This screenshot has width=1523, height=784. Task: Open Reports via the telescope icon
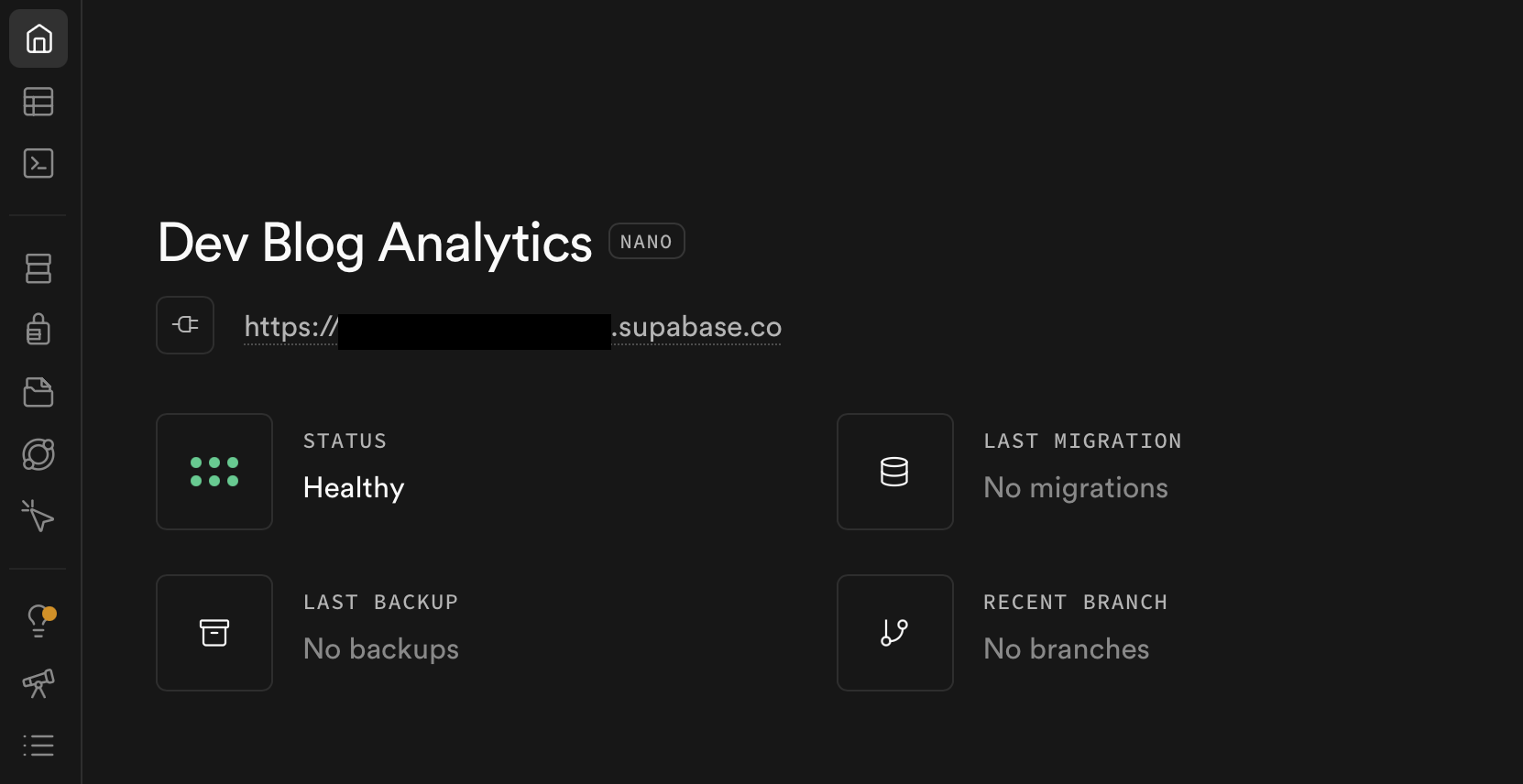click(38, 683)
